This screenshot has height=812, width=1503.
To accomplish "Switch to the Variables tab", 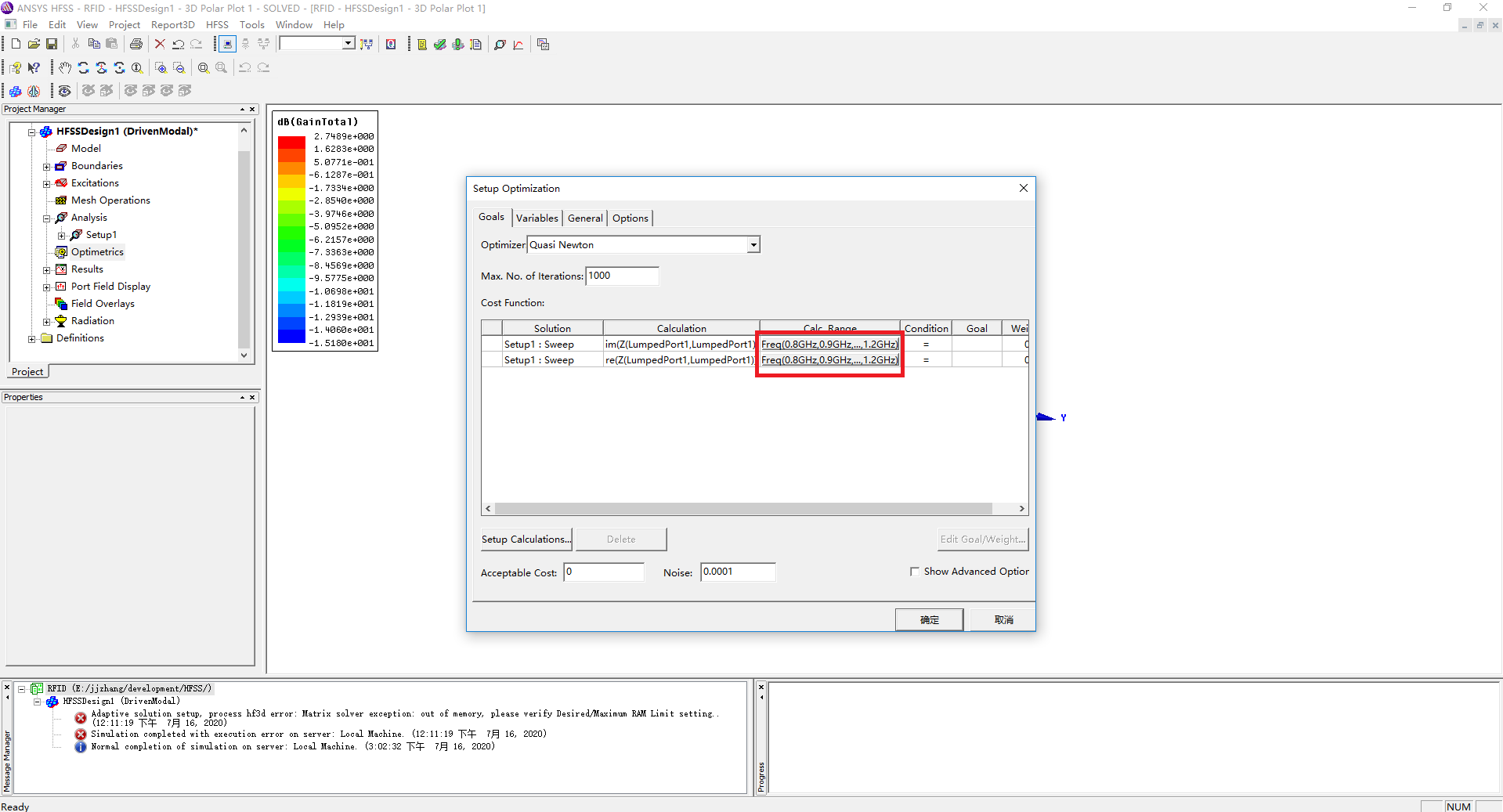I will point(537,218).
